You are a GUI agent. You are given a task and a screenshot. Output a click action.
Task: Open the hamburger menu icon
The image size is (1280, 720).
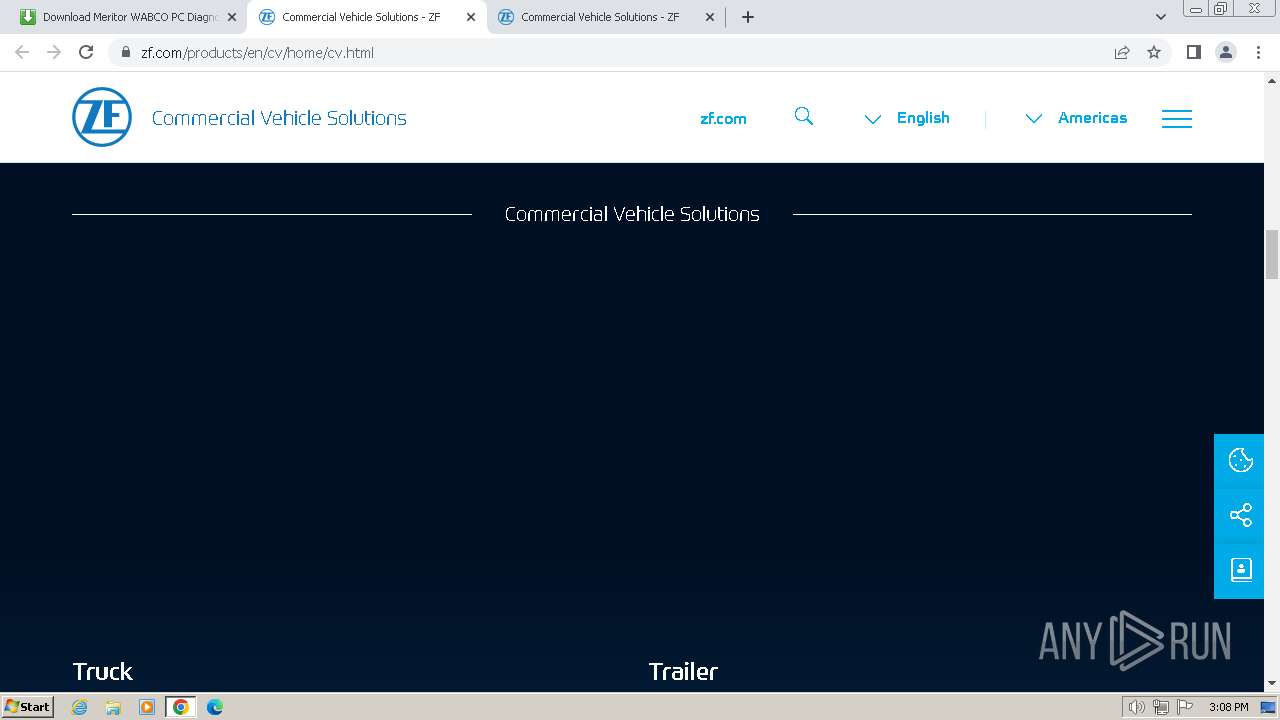click(1176, 118)
